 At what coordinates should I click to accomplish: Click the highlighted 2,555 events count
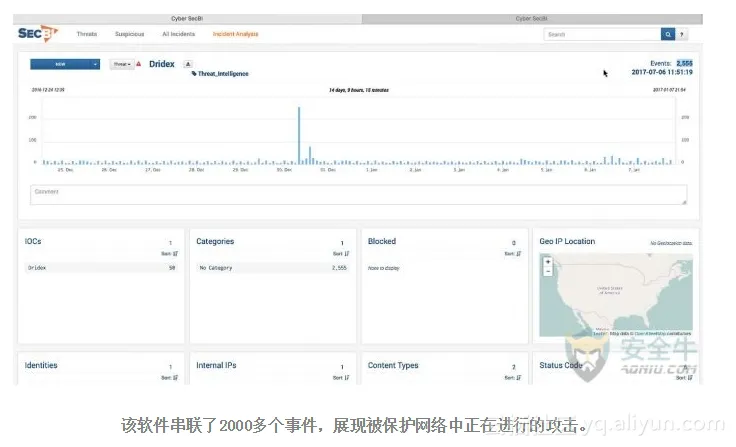(684, 63)
